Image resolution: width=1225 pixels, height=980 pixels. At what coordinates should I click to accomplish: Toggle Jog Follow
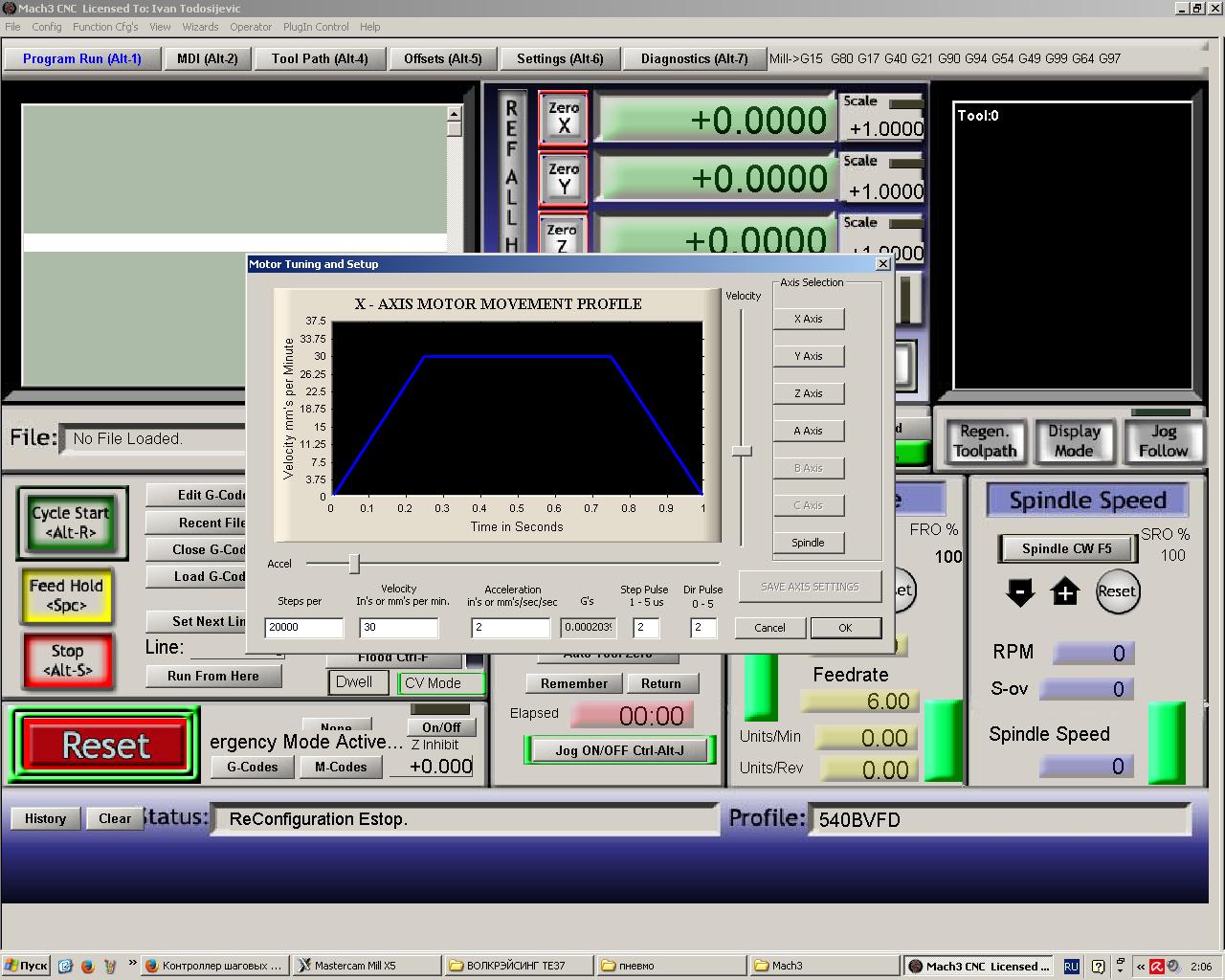pyautogui.click(x=1163, y=441)
